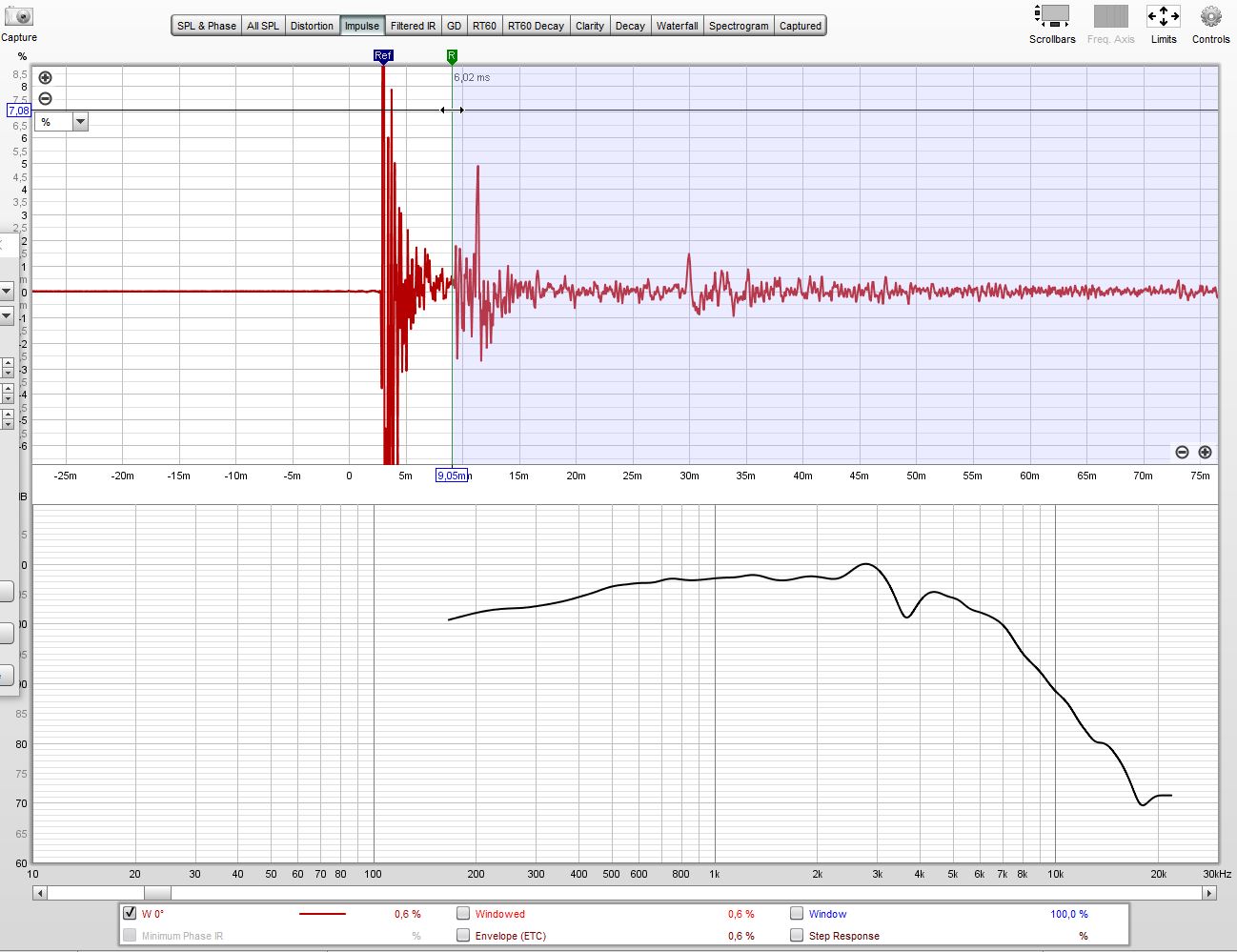1237x952 pixels.
Task: Click the W 0° red line color swatch
Action: (322, 914)
